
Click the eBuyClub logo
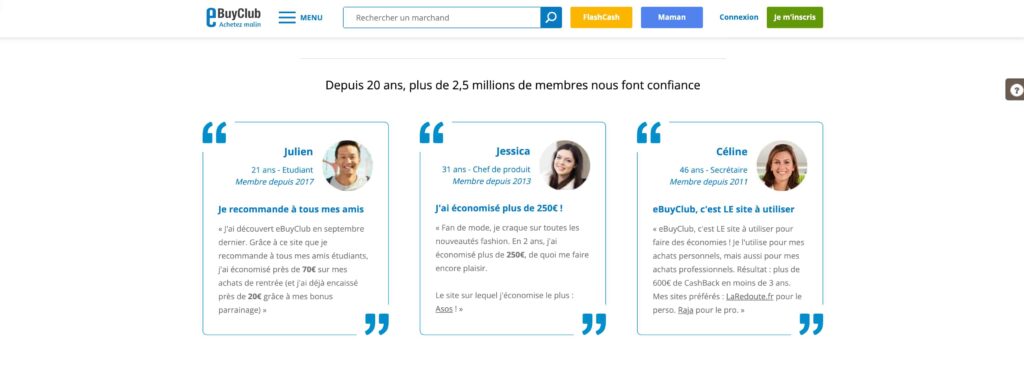tap(233, 18)
